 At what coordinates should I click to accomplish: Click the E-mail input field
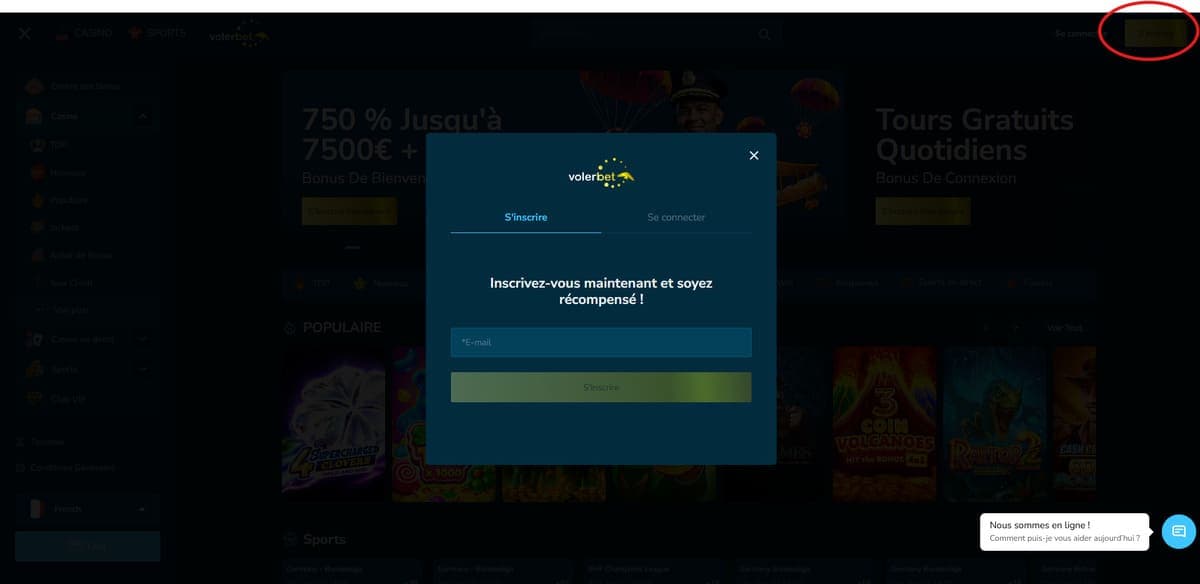(600, 342)
